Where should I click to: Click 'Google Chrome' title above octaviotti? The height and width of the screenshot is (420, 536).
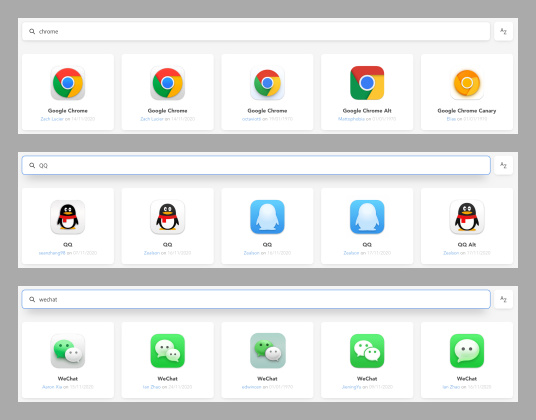(267, 111)
